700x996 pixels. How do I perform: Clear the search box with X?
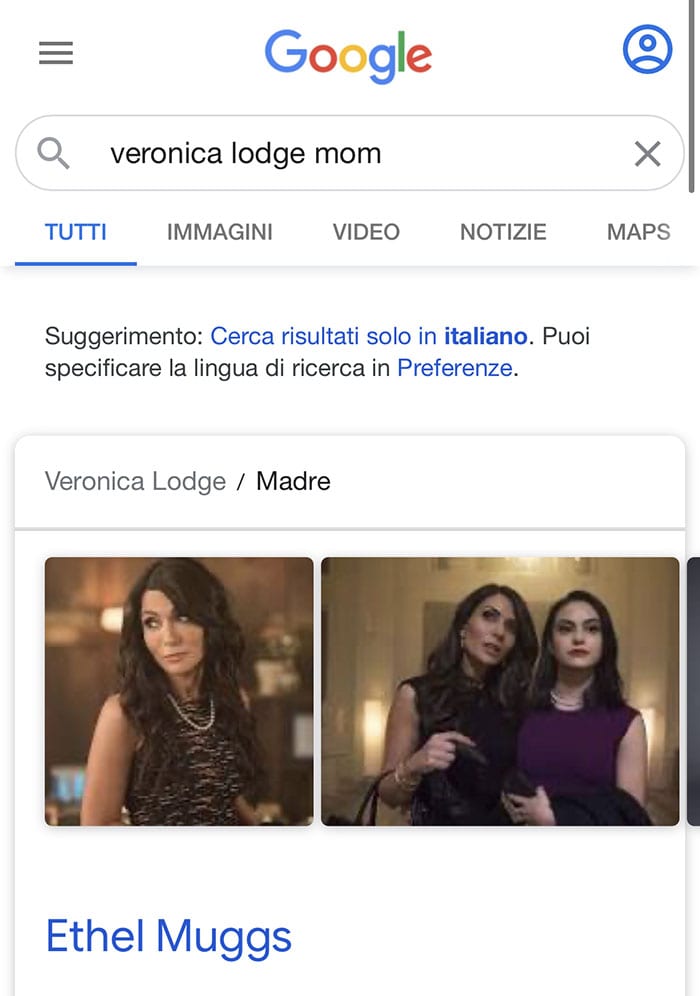click(647, 154)
